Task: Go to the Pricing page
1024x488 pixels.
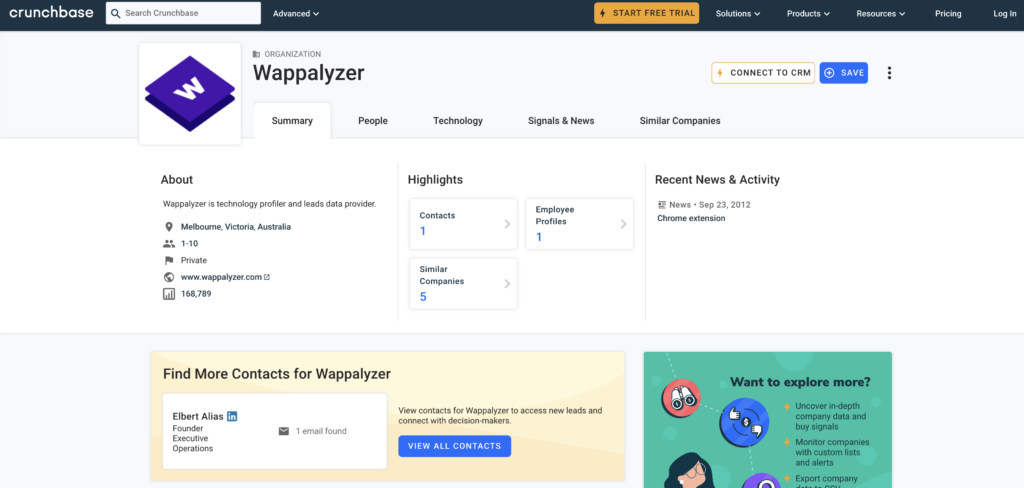Action: point(948,14)
